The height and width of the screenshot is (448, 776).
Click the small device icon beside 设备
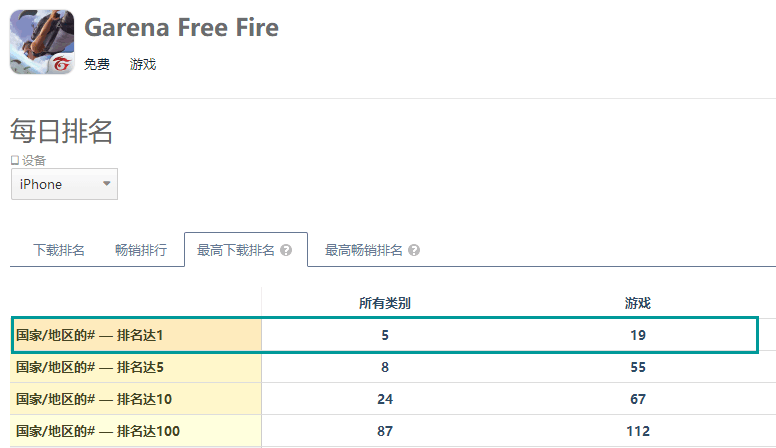point(14,160)
